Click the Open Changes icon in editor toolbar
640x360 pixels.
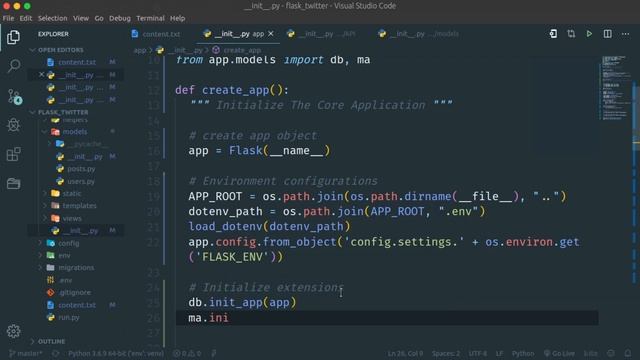(553, 34)
